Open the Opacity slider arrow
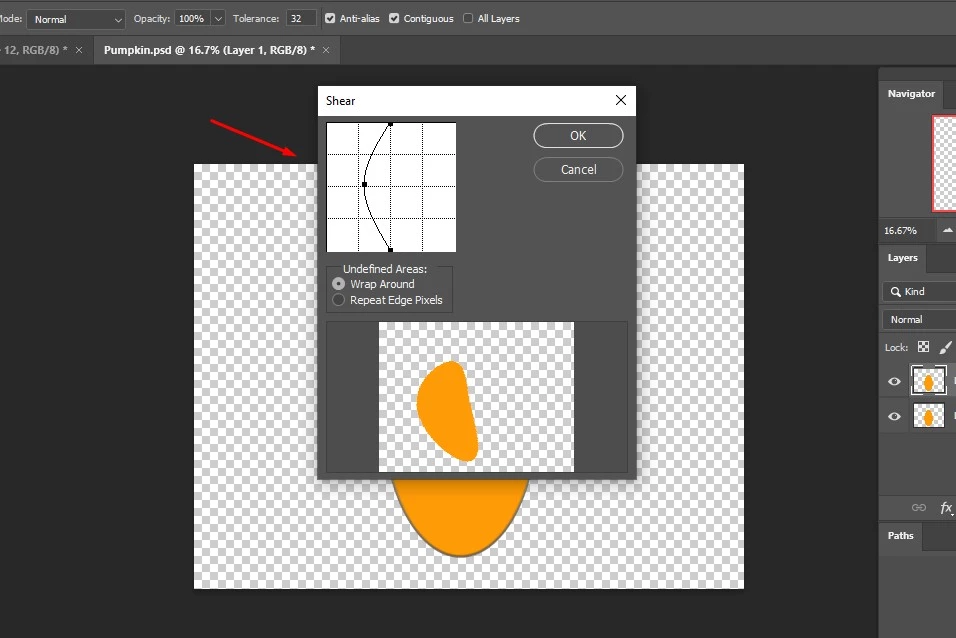Image resolution: width=956 pixels, height=638 pixels. (218, 18)
